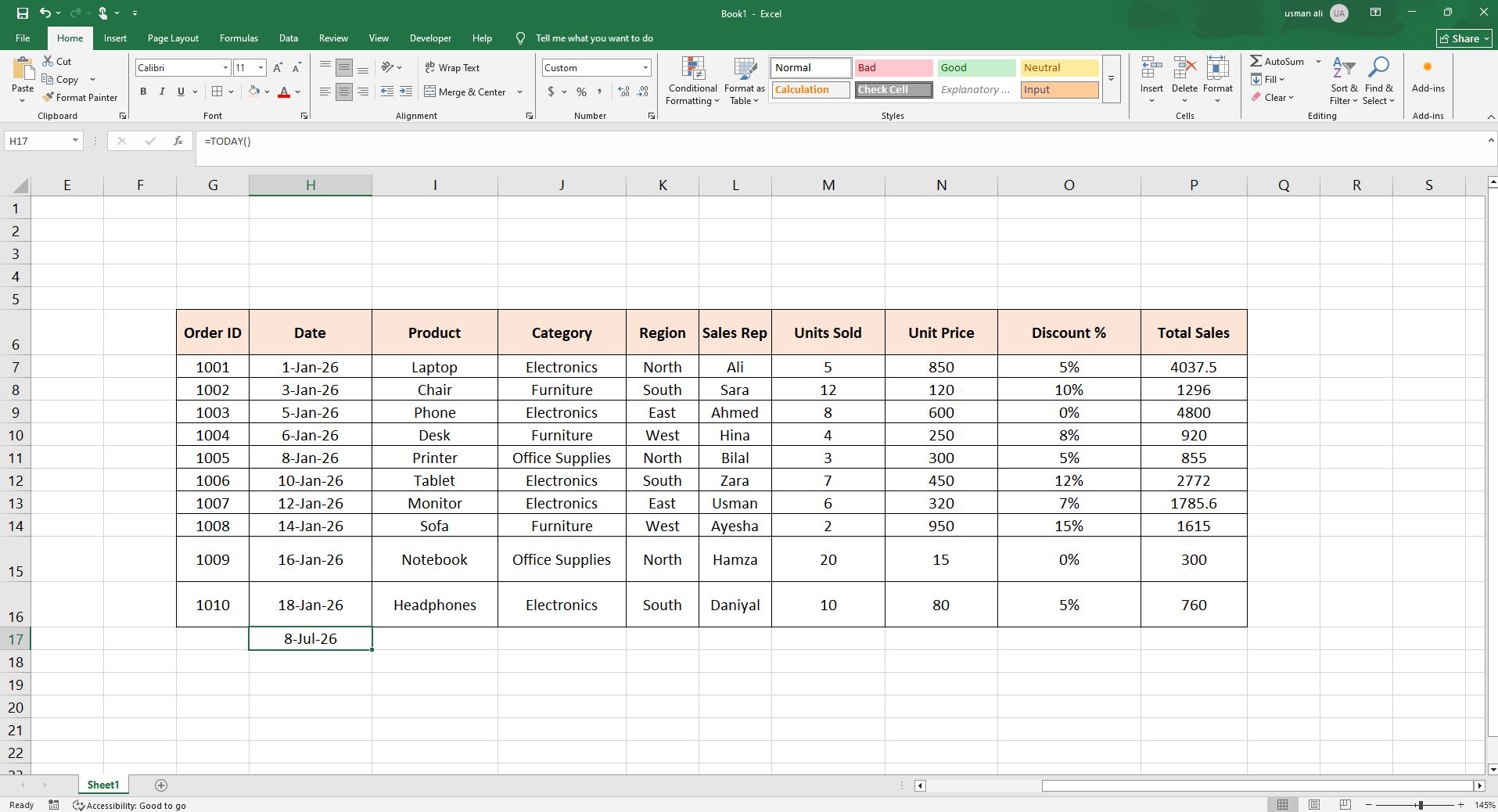Open the AutoSum dropdown arrow

point(1318,61)
